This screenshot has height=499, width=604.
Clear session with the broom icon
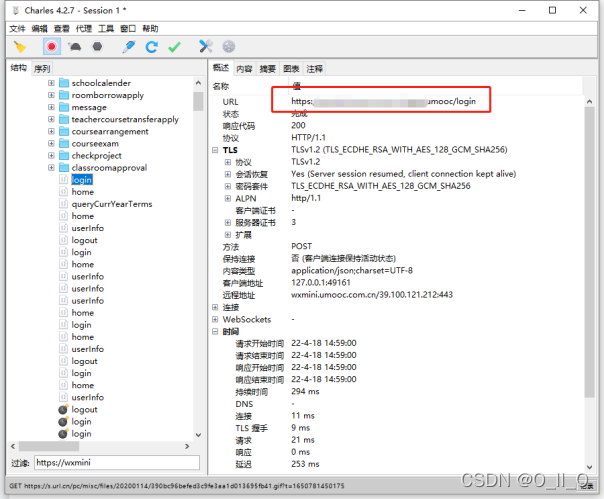click(x=20, y=47)
